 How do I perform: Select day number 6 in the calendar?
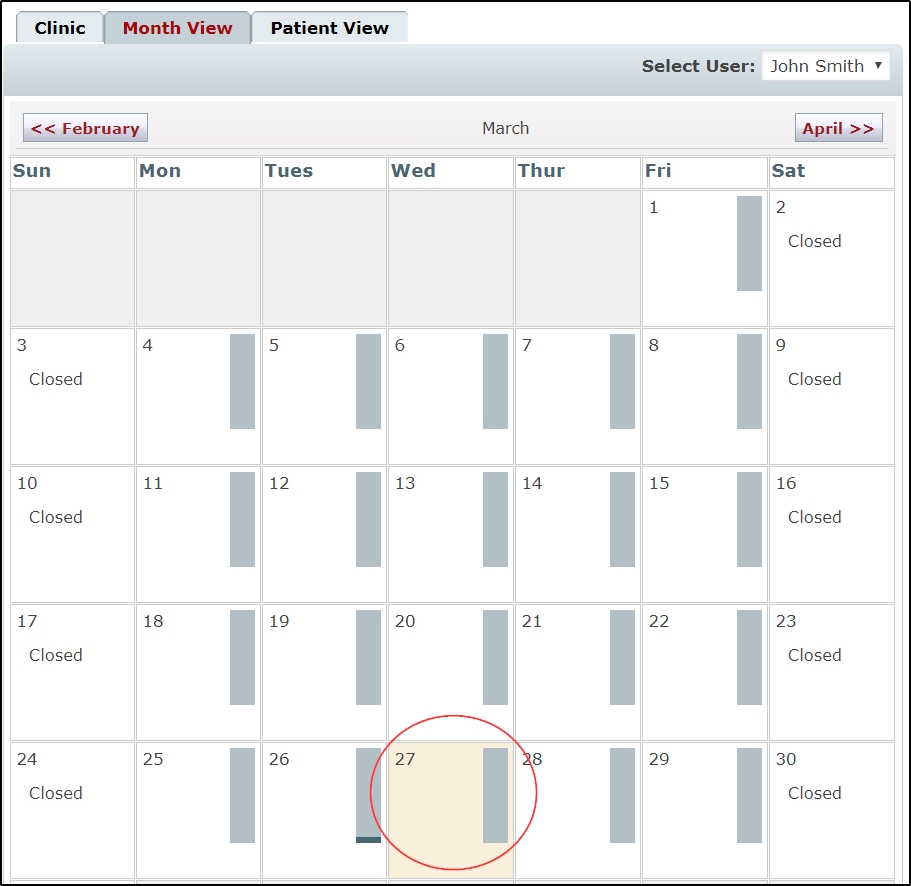click(x=400, y=345)
